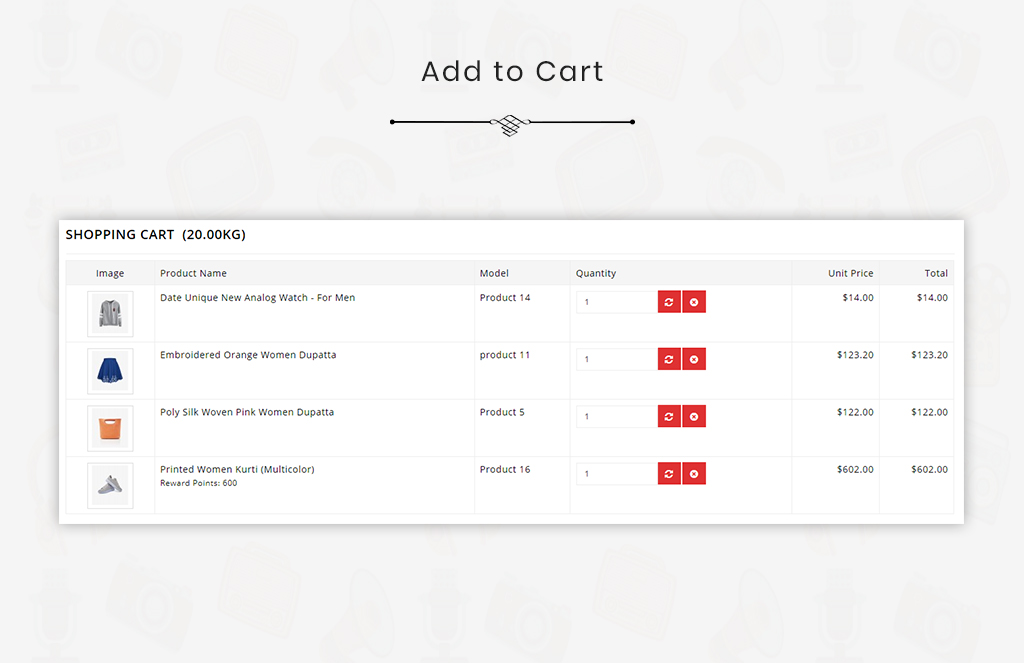
Task: Open the grey sneaker product thumbnail
Action: 110,485
